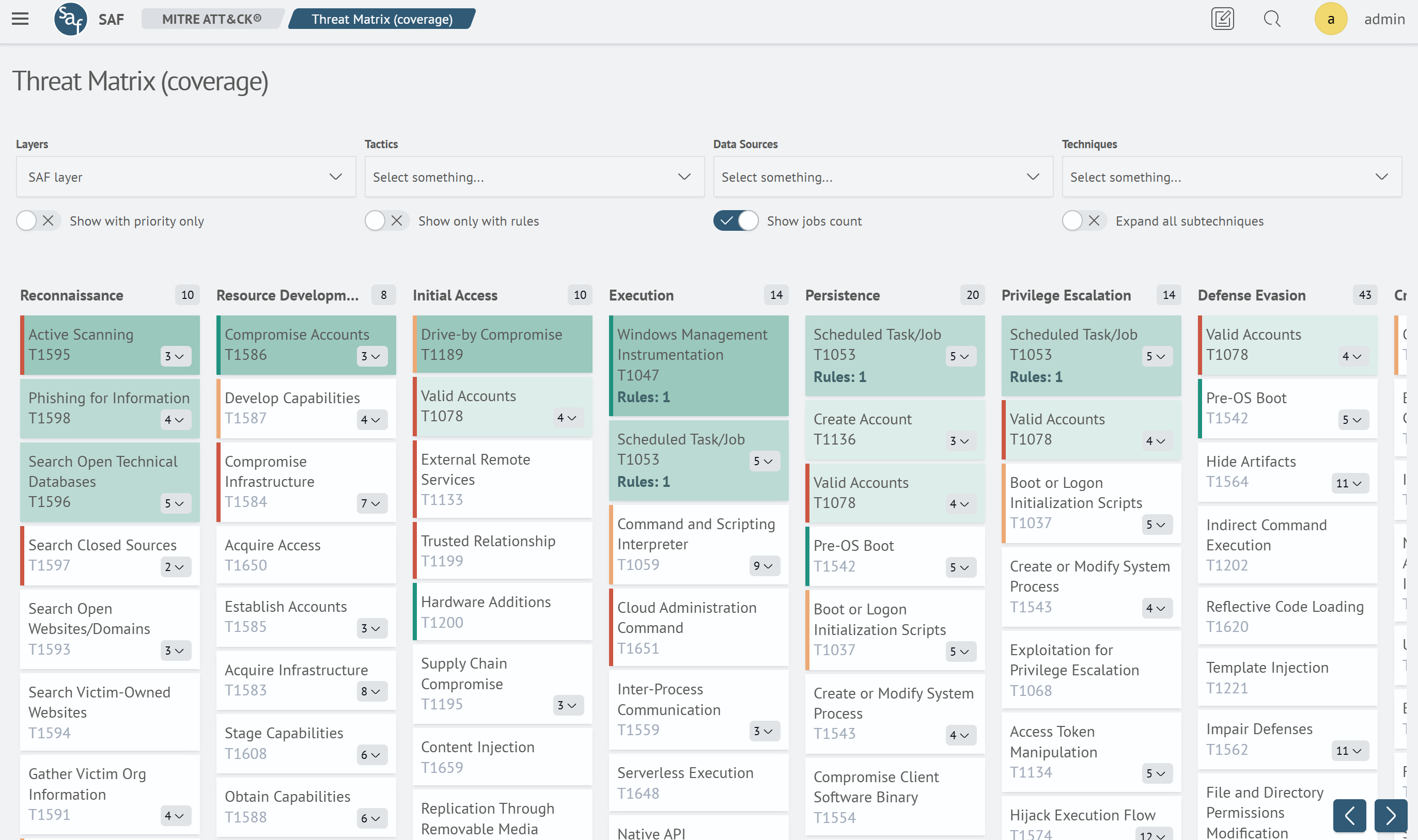The width and height of the screenshot is (1418, 840).
Task: Open the Data Sources dropdown
Action: 882,177
